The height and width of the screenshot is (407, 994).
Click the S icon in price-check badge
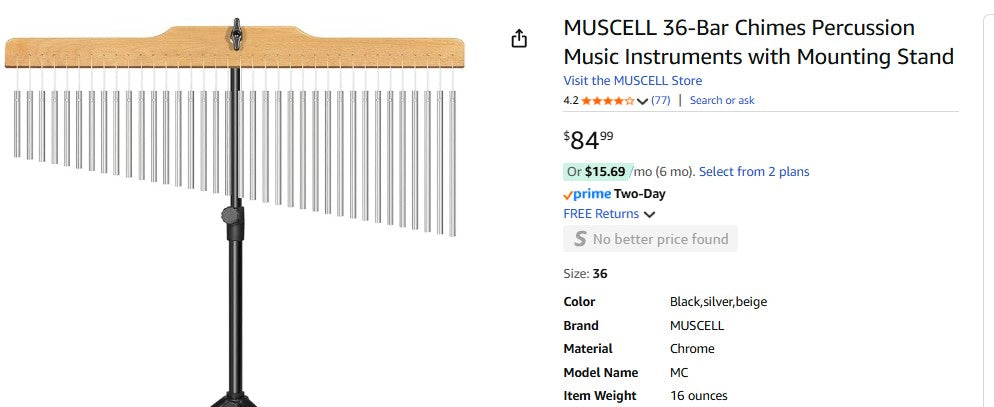(580, 239)
